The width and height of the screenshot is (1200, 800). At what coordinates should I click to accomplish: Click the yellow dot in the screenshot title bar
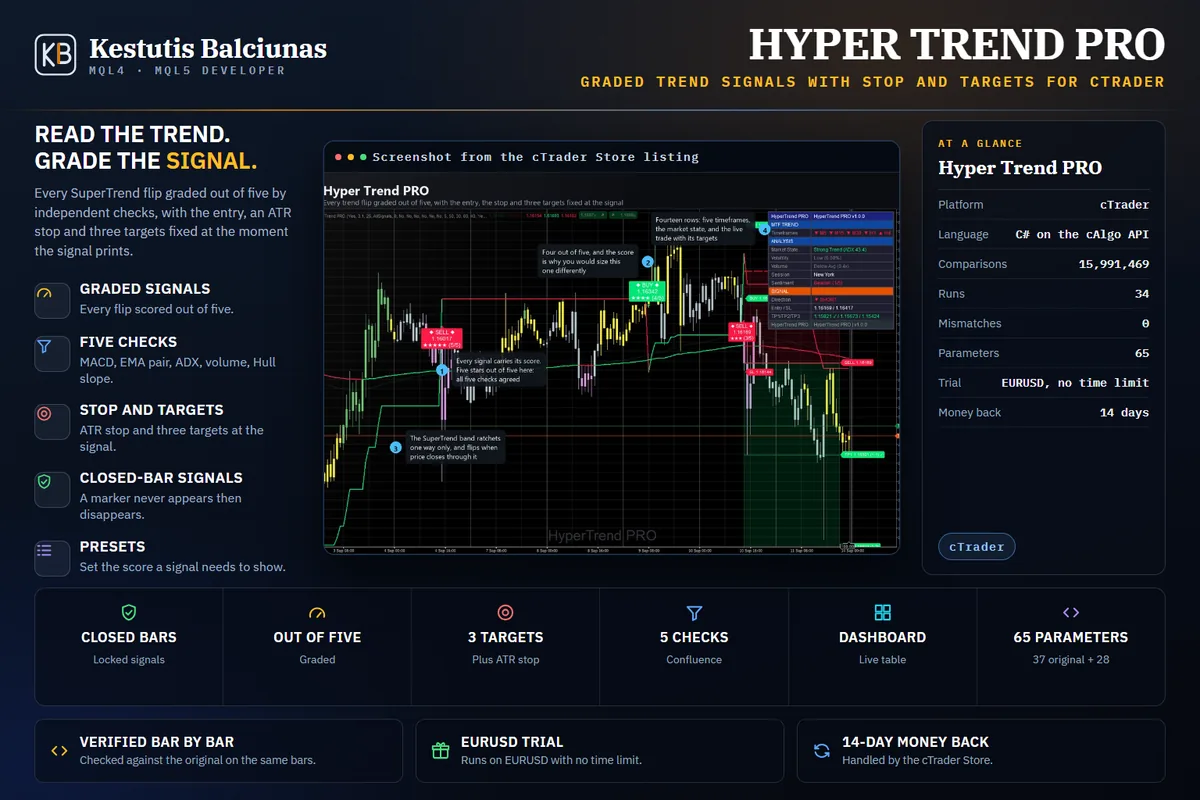point(351,157)
